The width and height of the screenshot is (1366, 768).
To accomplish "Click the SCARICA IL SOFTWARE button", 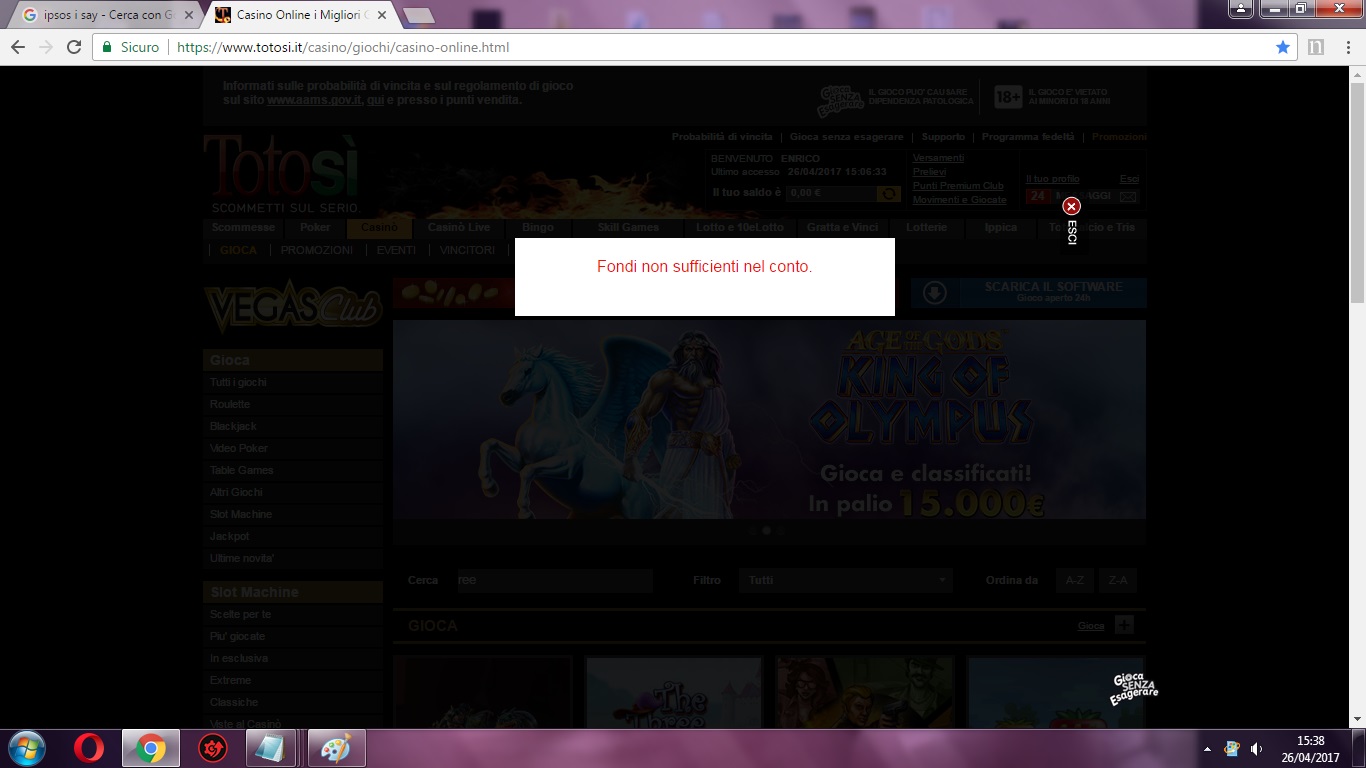I will 1028,292.
